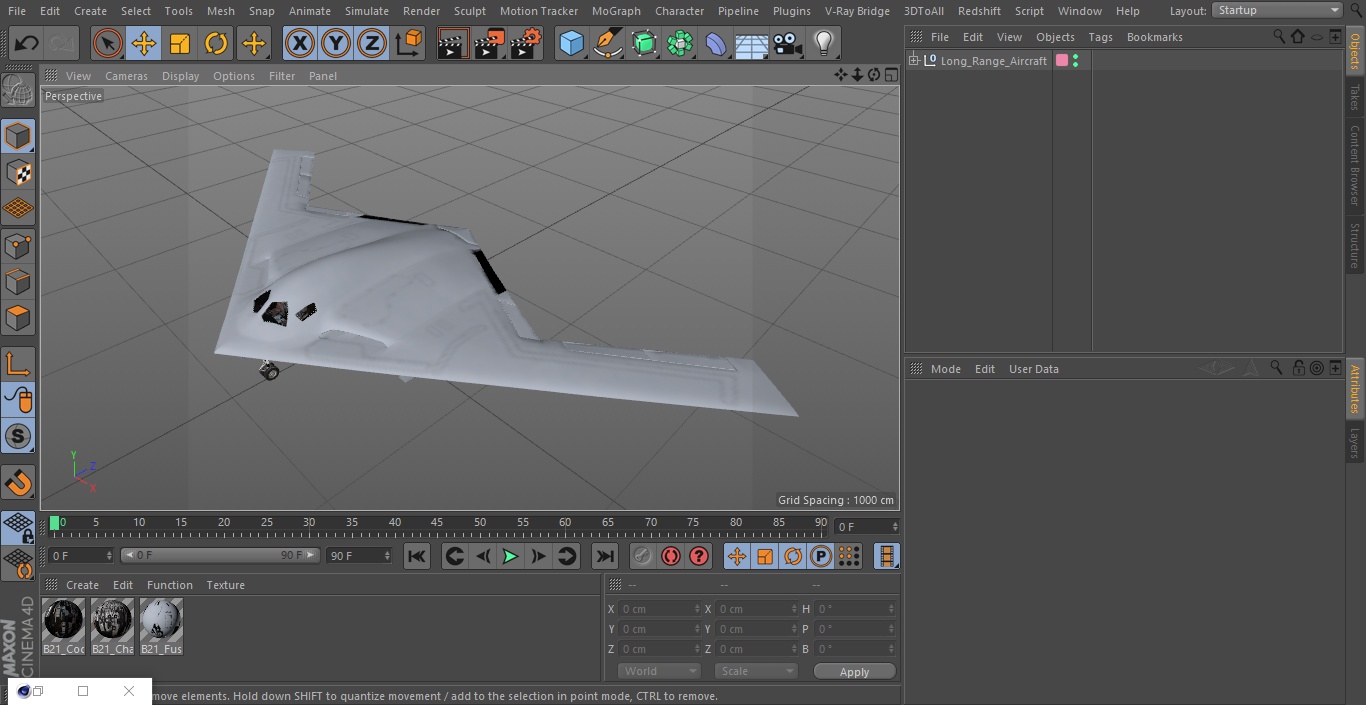Toggle Tweak mode mouse icon

(x=18, y=400)
